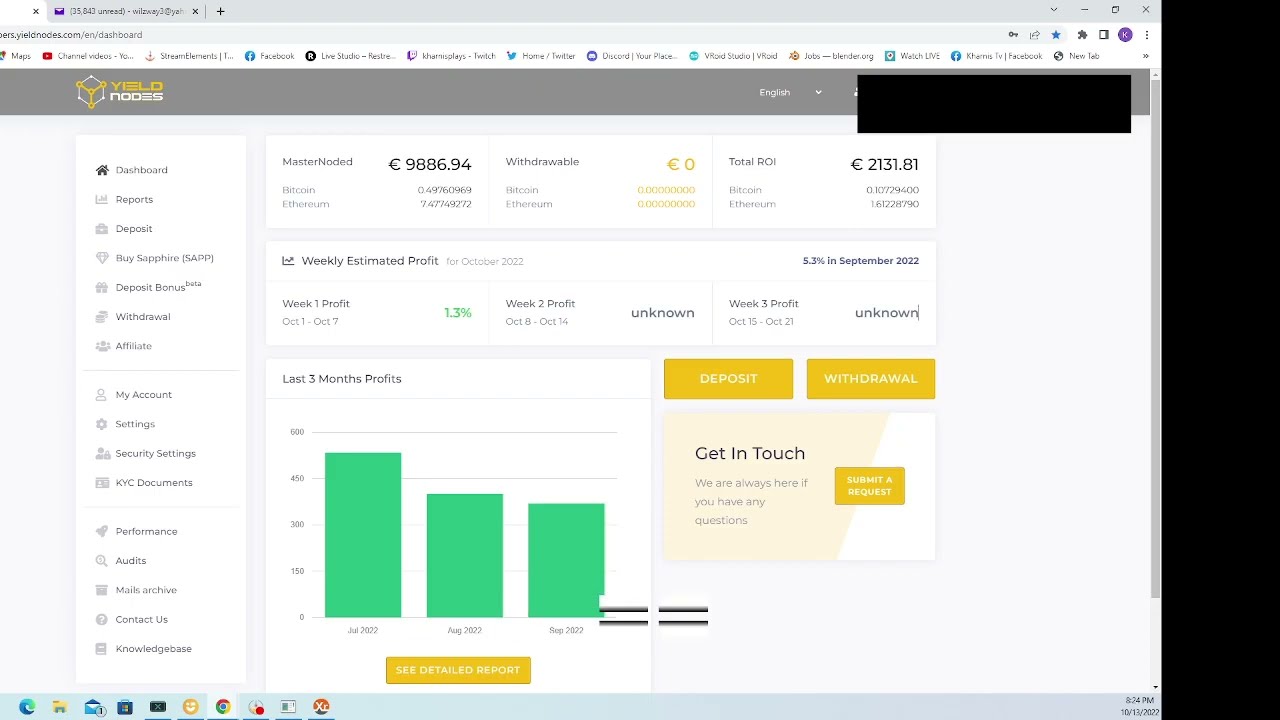Click the Aug 2022 profit bar
Image resolution: width=1280 pixels, height=720 pixels.
pyautogui.click(x=465, y=555)
